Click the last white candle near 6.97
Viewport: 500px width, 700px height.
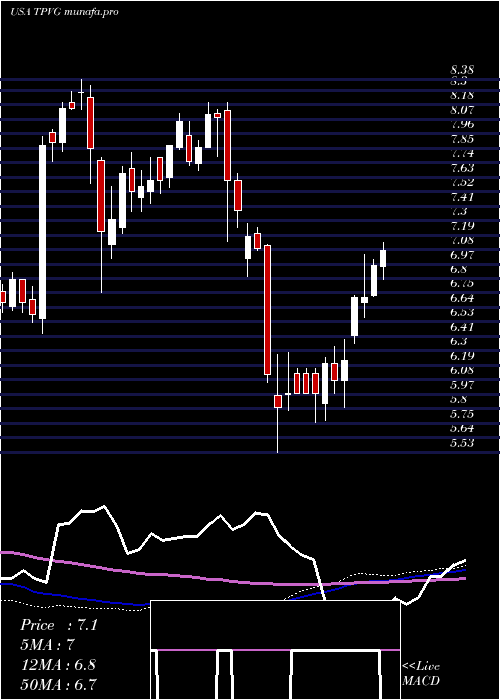383,258
